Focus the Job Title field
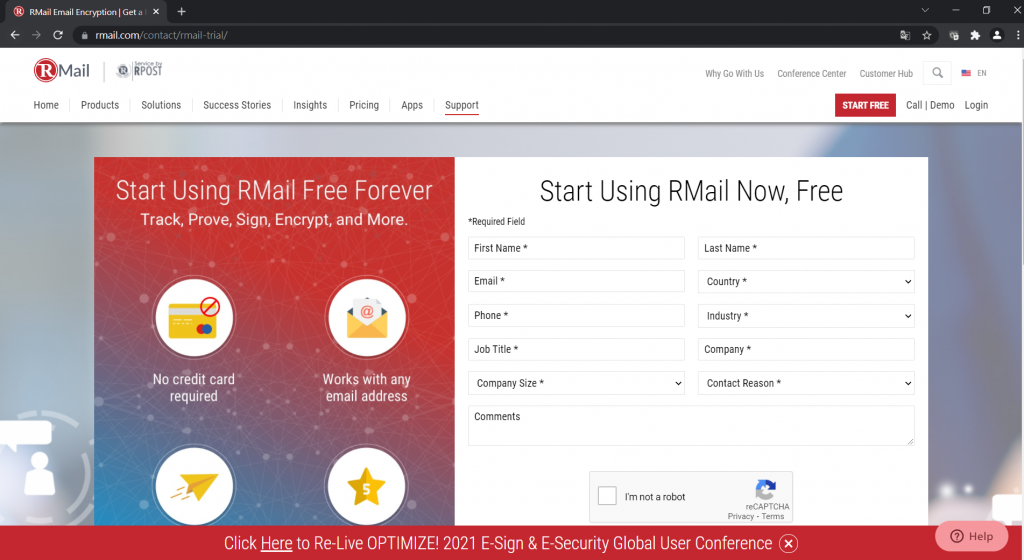 (576, 349)
